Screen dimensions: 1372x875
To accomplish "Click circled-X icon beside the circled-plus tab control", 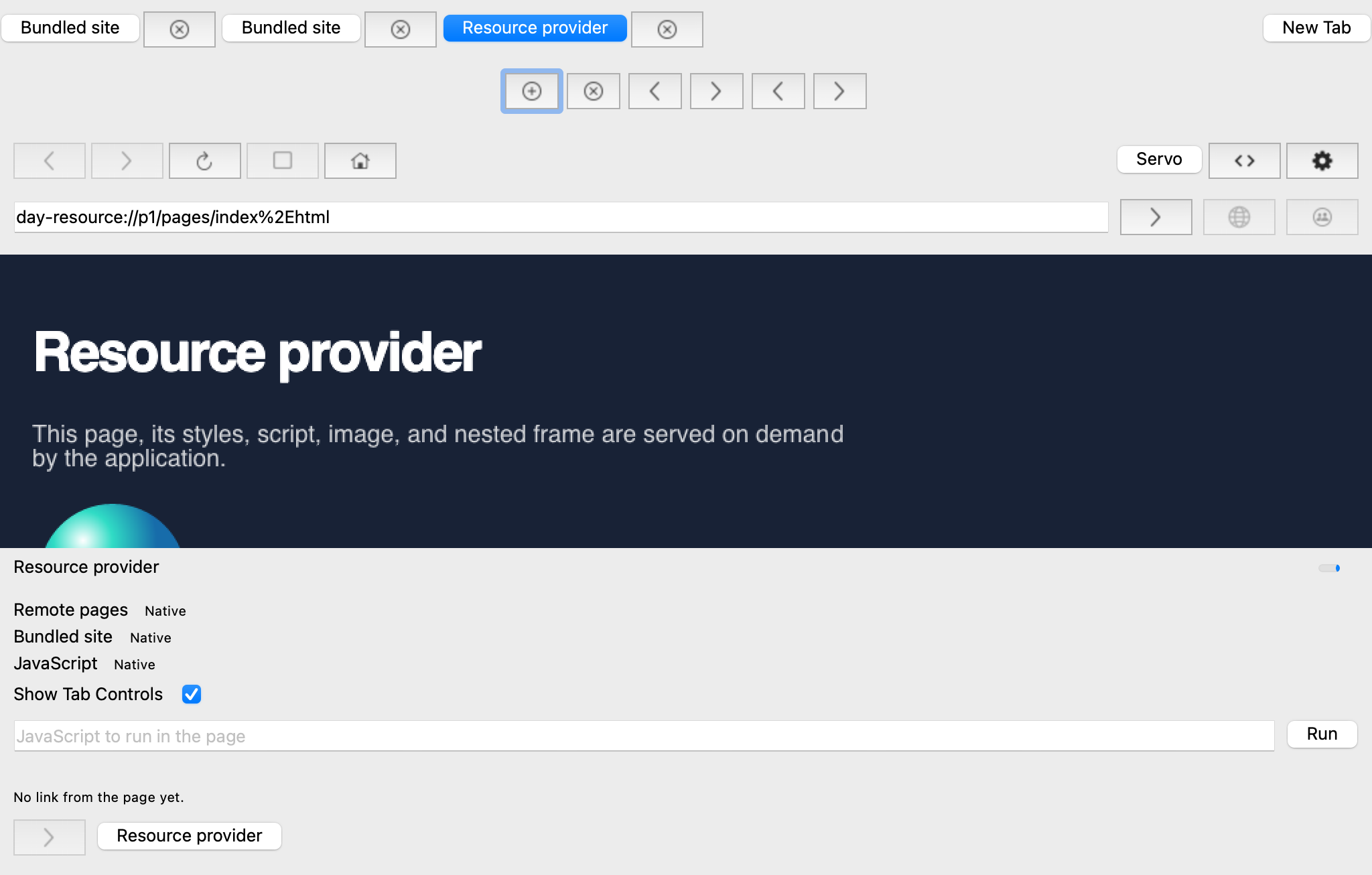I will (x=594, y=91).
